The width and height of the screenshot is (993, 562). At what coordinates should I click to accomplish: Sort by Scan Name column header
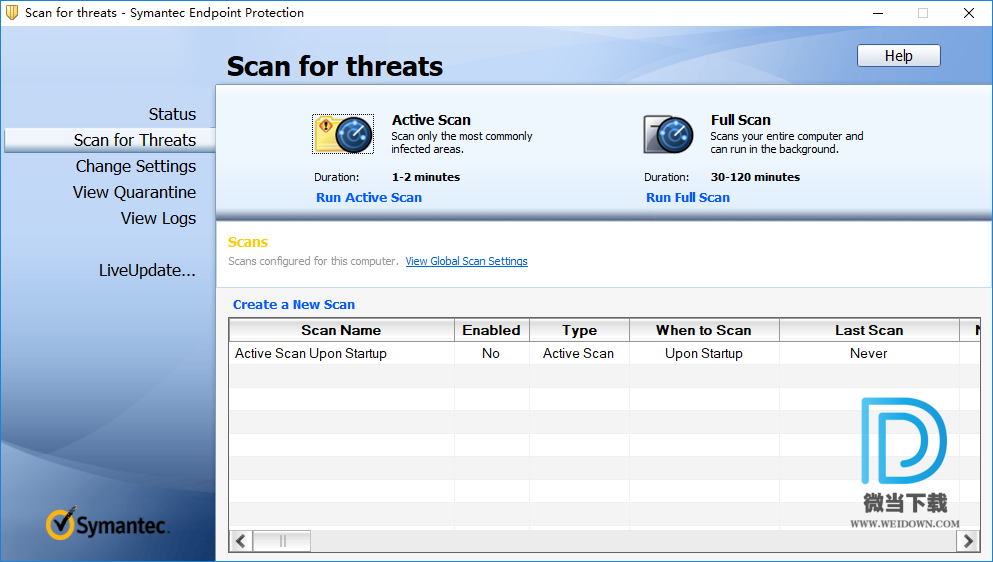click(341, 330)
